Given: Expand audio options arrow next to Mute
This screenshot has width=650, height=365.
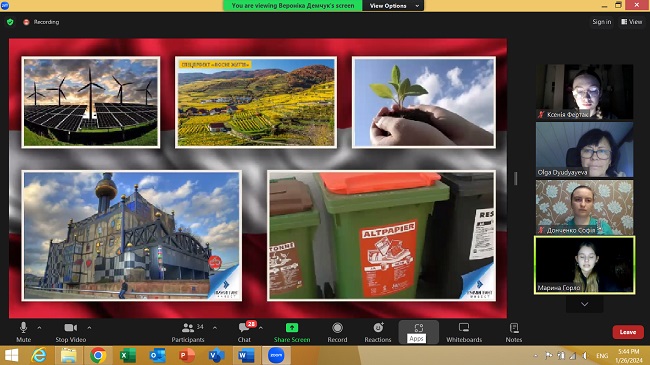Looking at the screenshot, I should 39,328.
